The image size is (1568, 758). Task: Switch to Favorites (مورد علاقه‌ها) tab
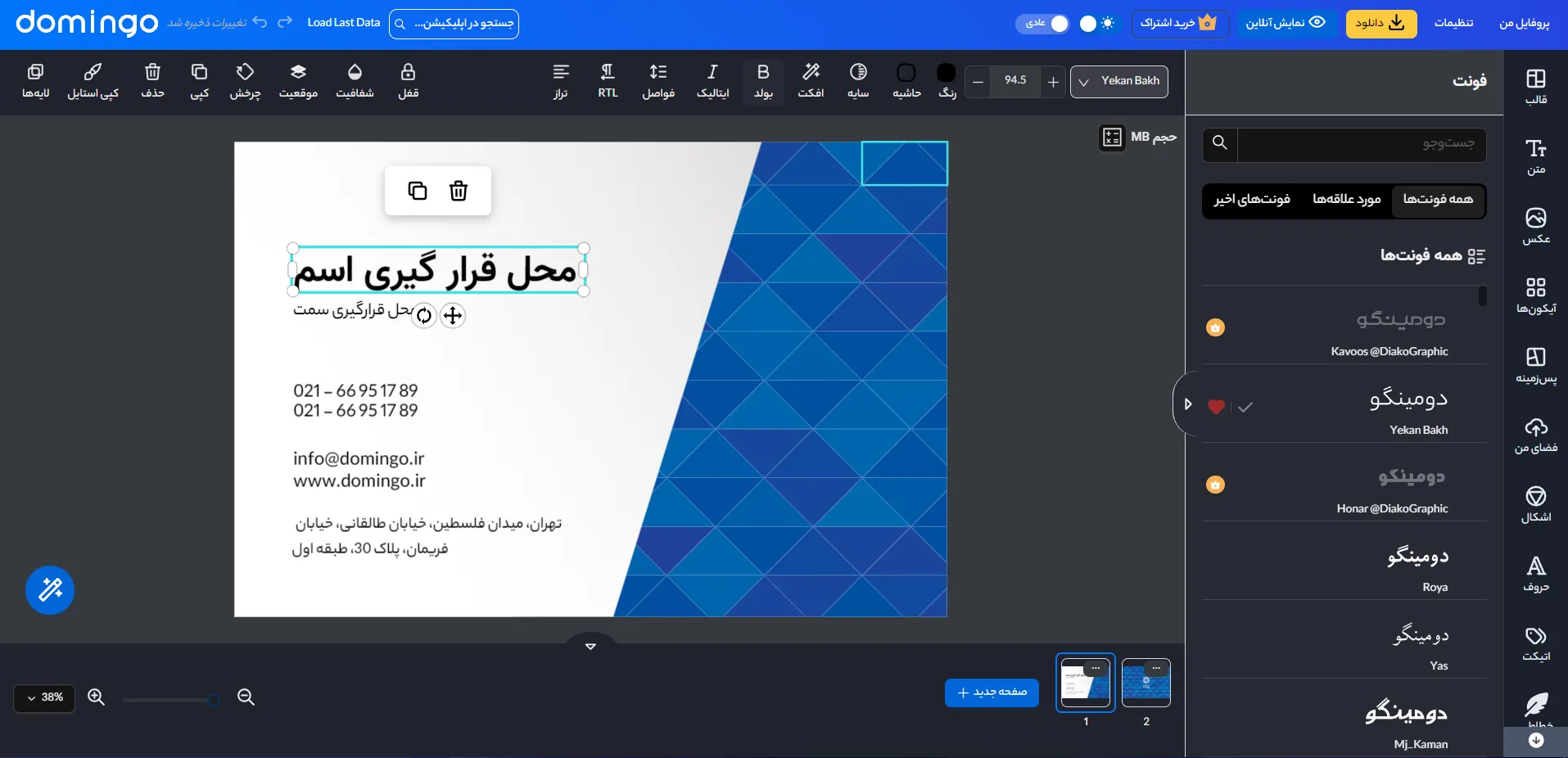(1346, 199)
